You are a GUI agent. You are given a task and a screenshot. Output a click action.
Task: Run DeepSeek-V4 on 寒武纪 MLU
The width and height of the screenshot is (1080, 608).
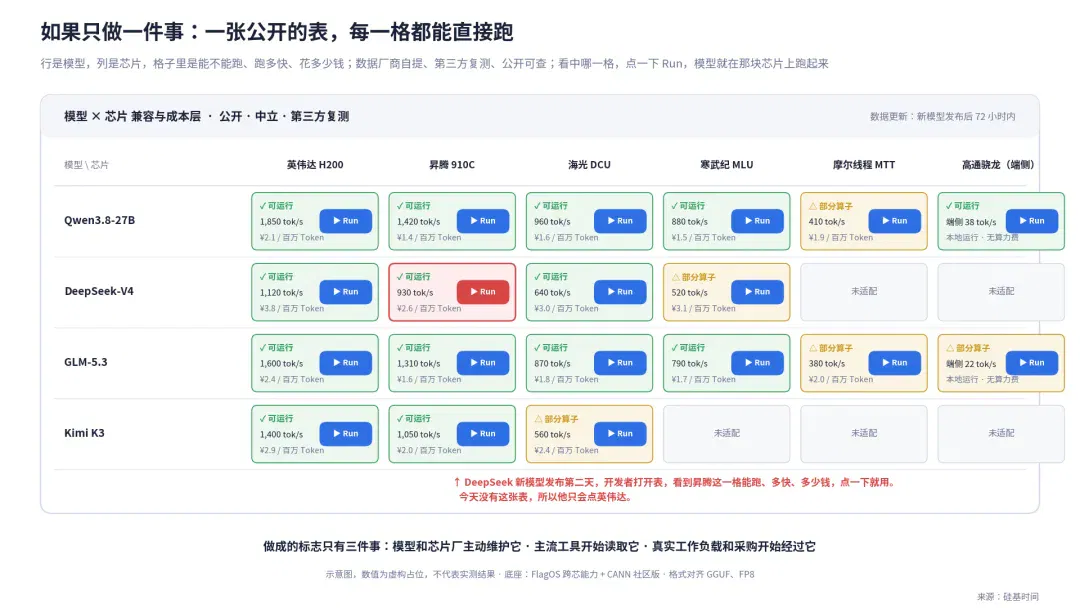coord(757,292)
